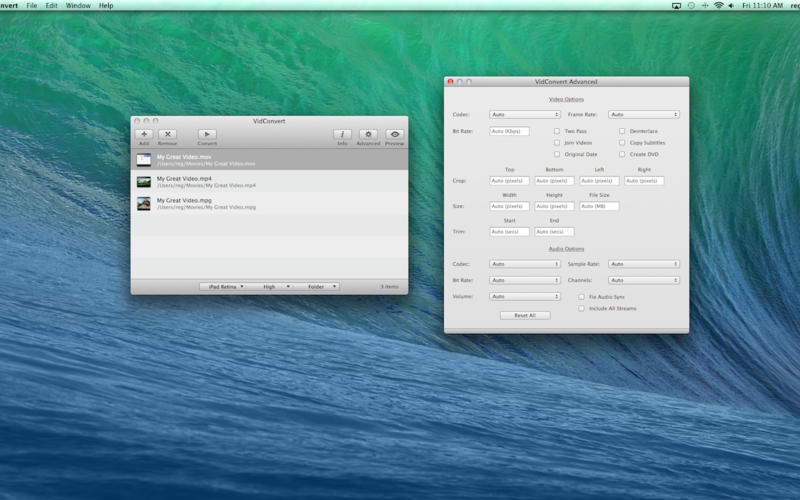This screenshot has width=800, height=500.
Task: Open the Window menu
Action: pyautogui.click(x=78, y=6)
